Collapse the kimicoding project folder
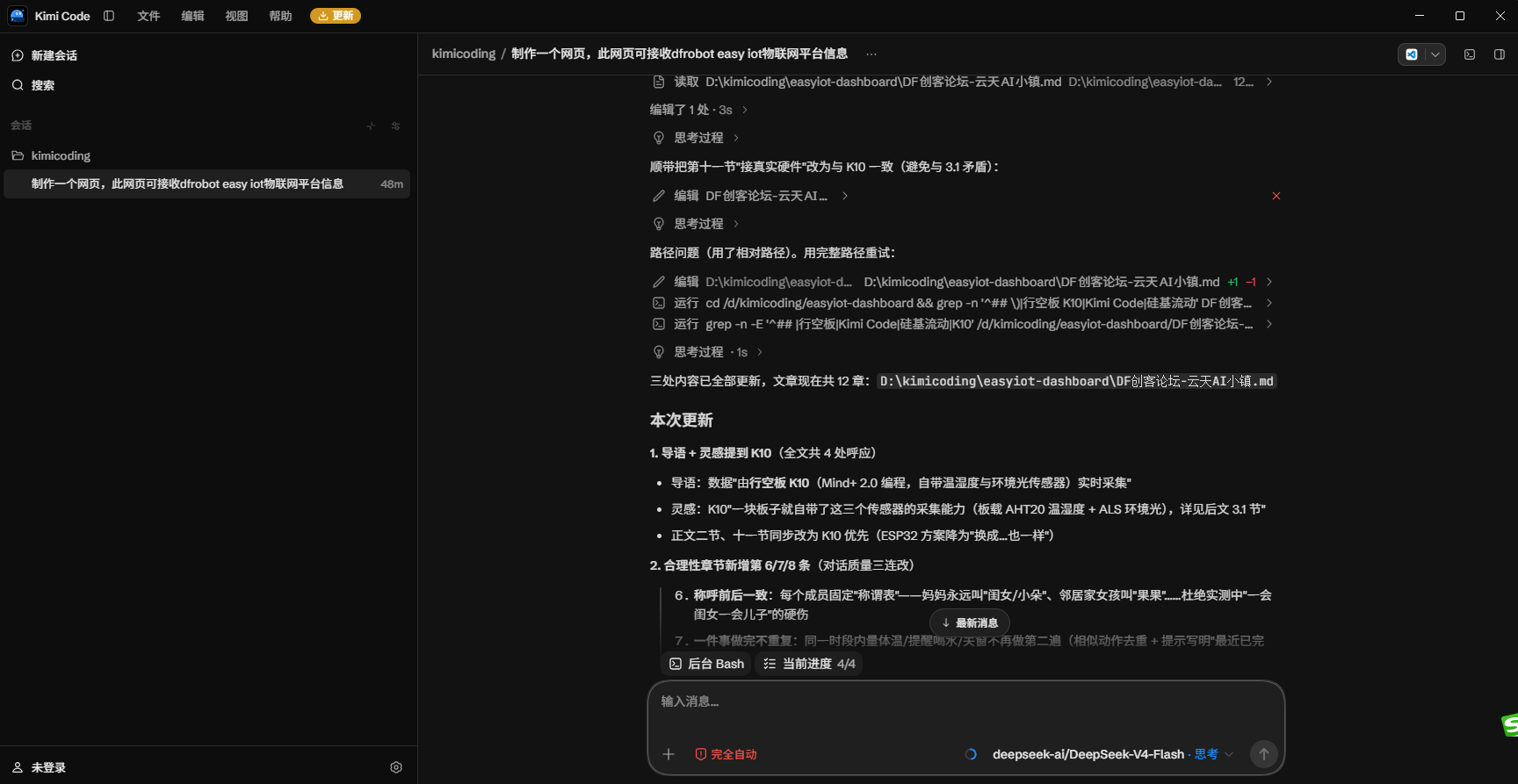 [51, 155]
